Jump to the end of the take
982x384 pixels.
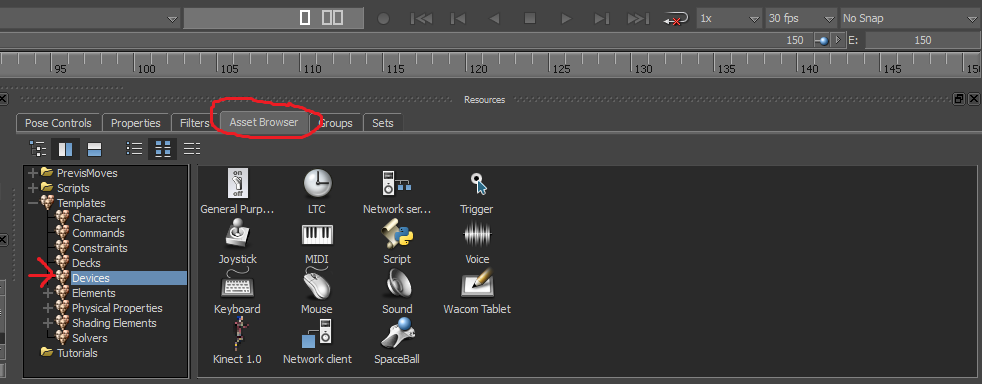click(638, 19)
